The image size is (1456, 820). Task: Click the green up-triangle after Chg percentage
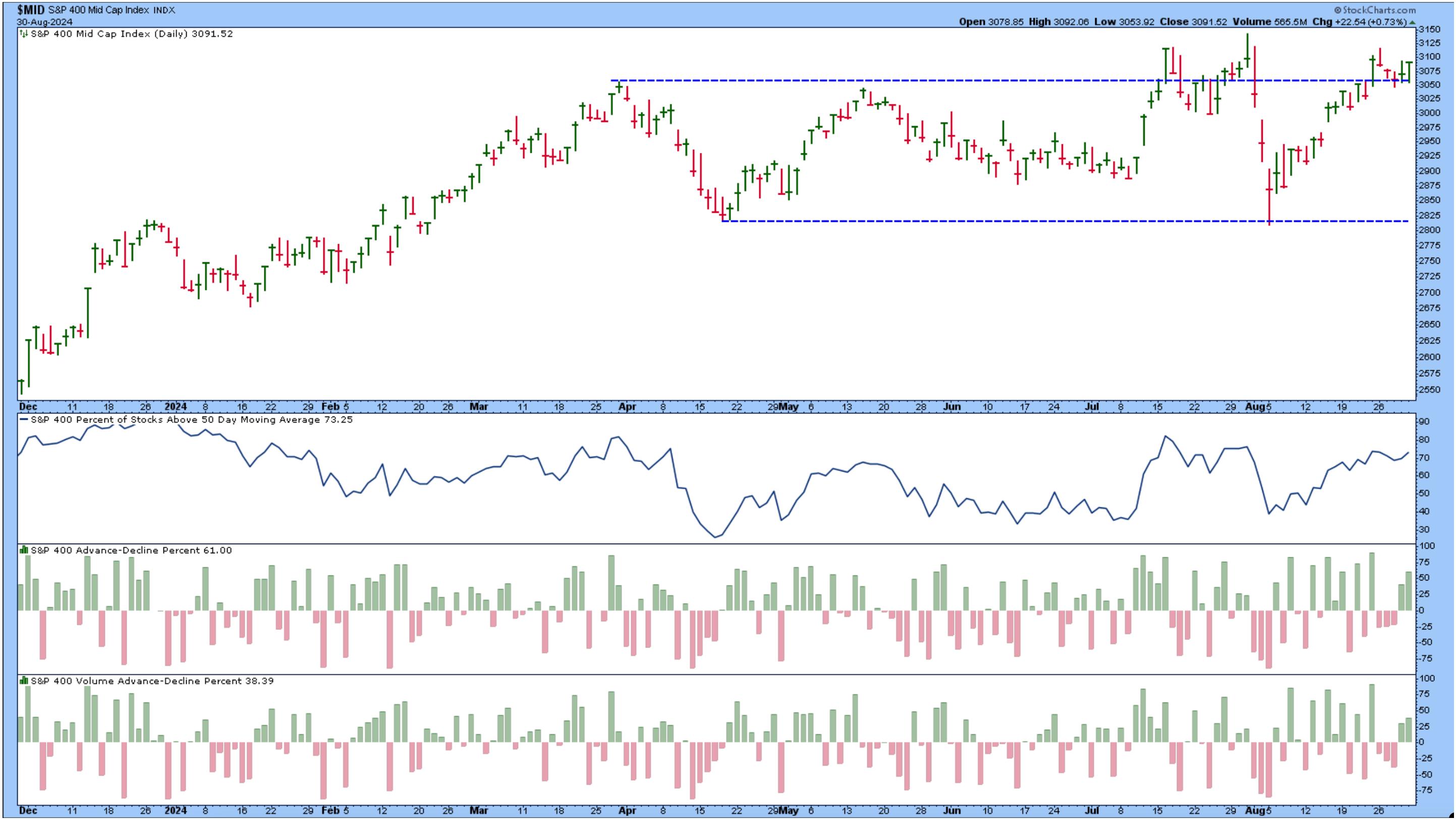pos(1412,22)
